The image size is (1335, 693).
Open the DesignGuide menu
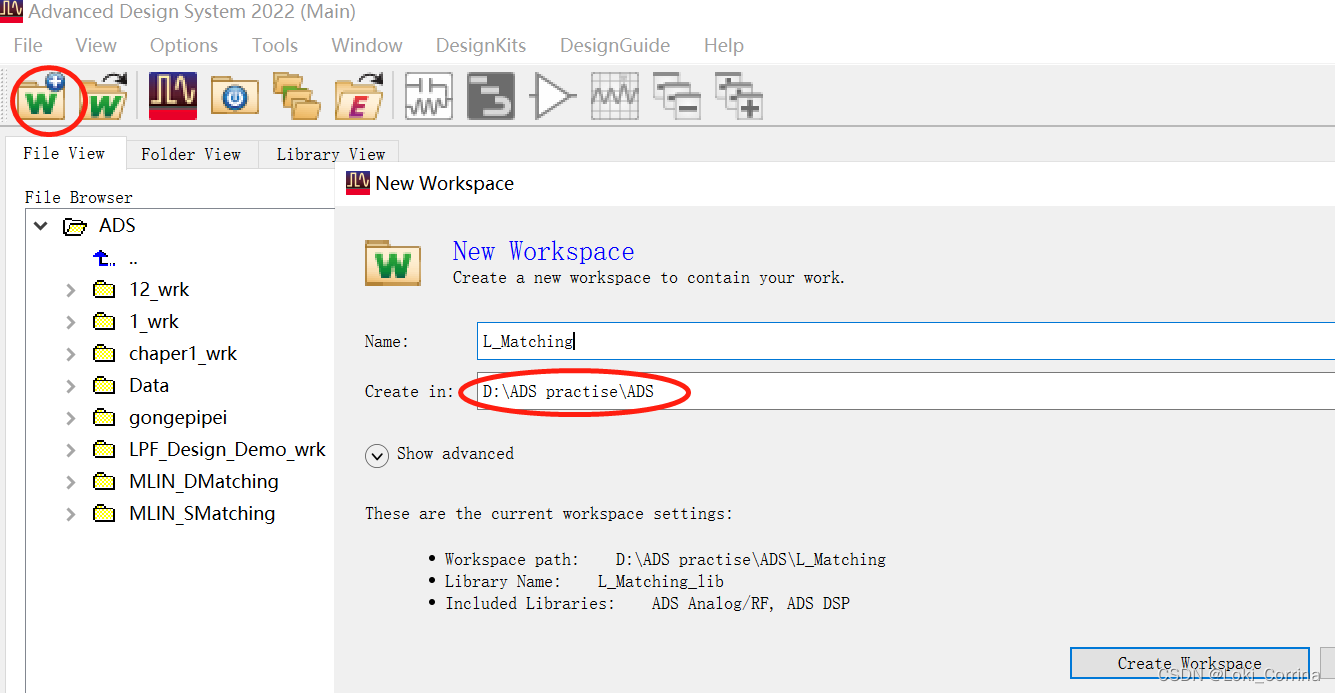click(615, 45)
